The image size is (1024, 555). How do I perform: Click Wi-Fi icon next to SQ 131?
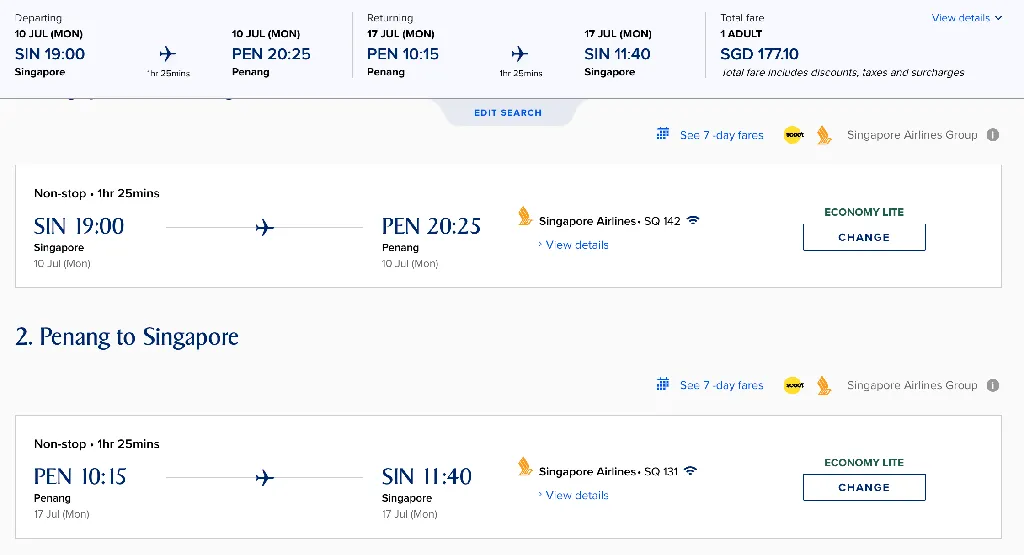click(x=690, y=470)
